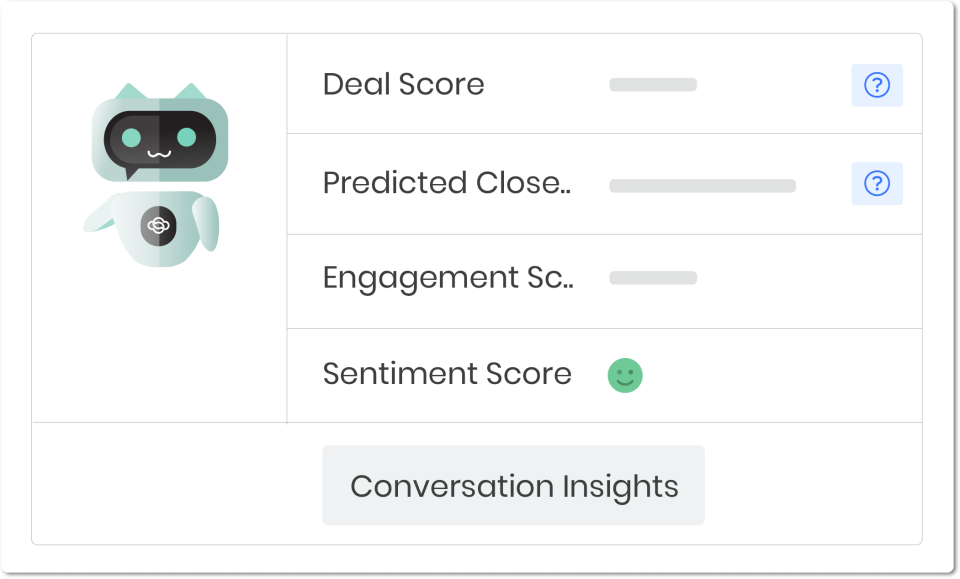The width and height of the screenshot is (960, 579).
Task: Click the circular logo badge on robot's chest
Action: (x=158, y=225)
